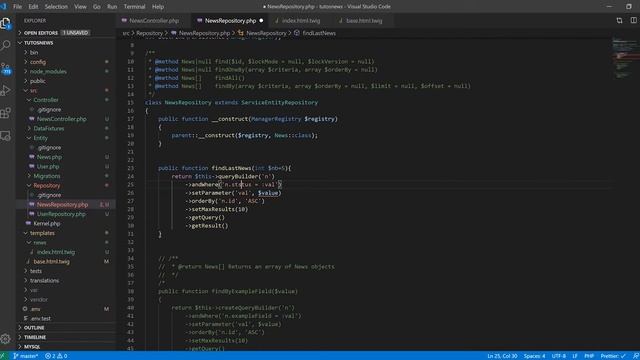Open the Terminal menu
The image size is (640, 360).
pos(134,7)
